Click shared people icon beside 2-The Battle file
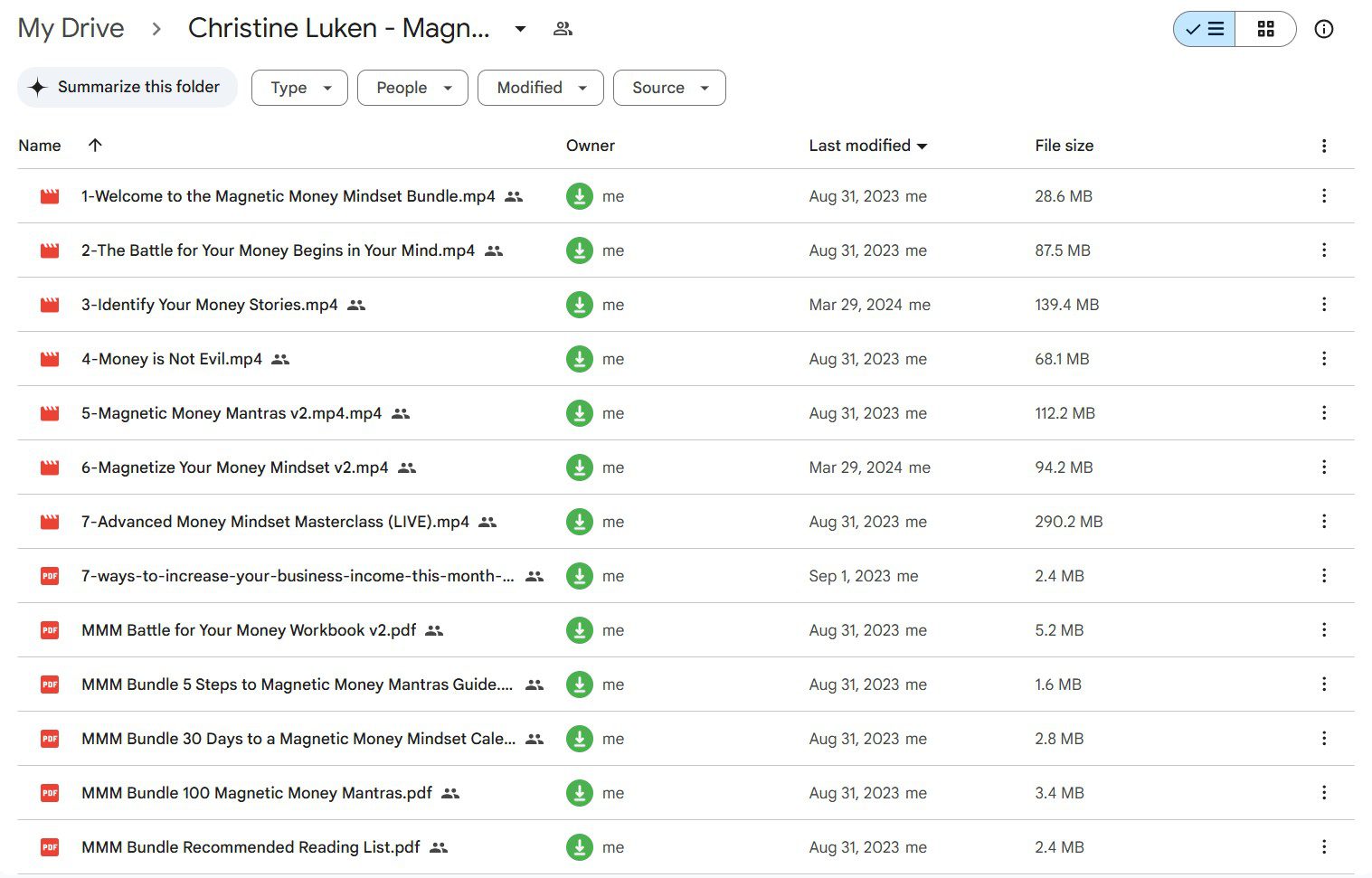The image size is (1372, 878). pos(494,250)
